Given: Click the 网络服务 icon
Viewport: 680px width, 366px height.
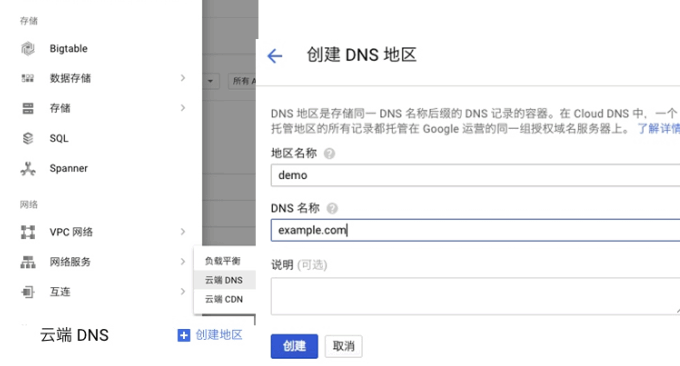Looking at the screenshot, I should pyautogui.click(x=28, y=262).
